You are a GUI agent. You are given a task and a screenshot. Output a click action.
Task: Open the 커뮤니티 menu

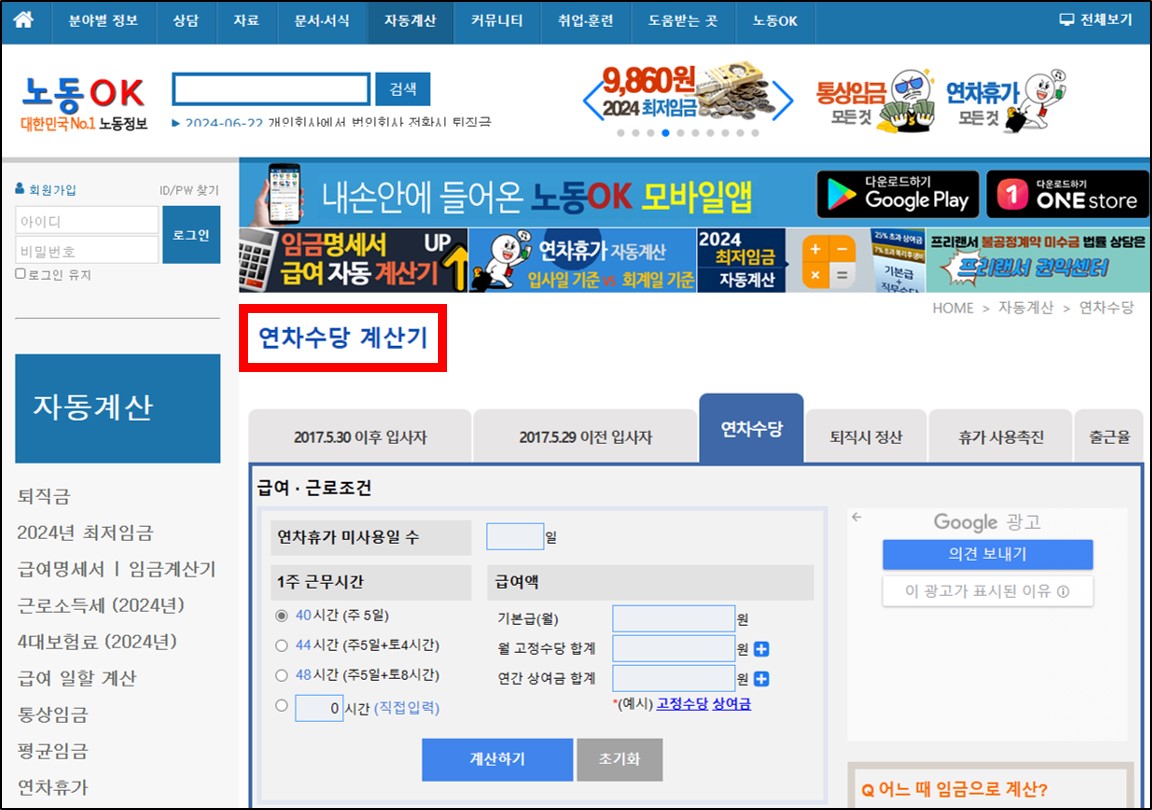point(497,22)
